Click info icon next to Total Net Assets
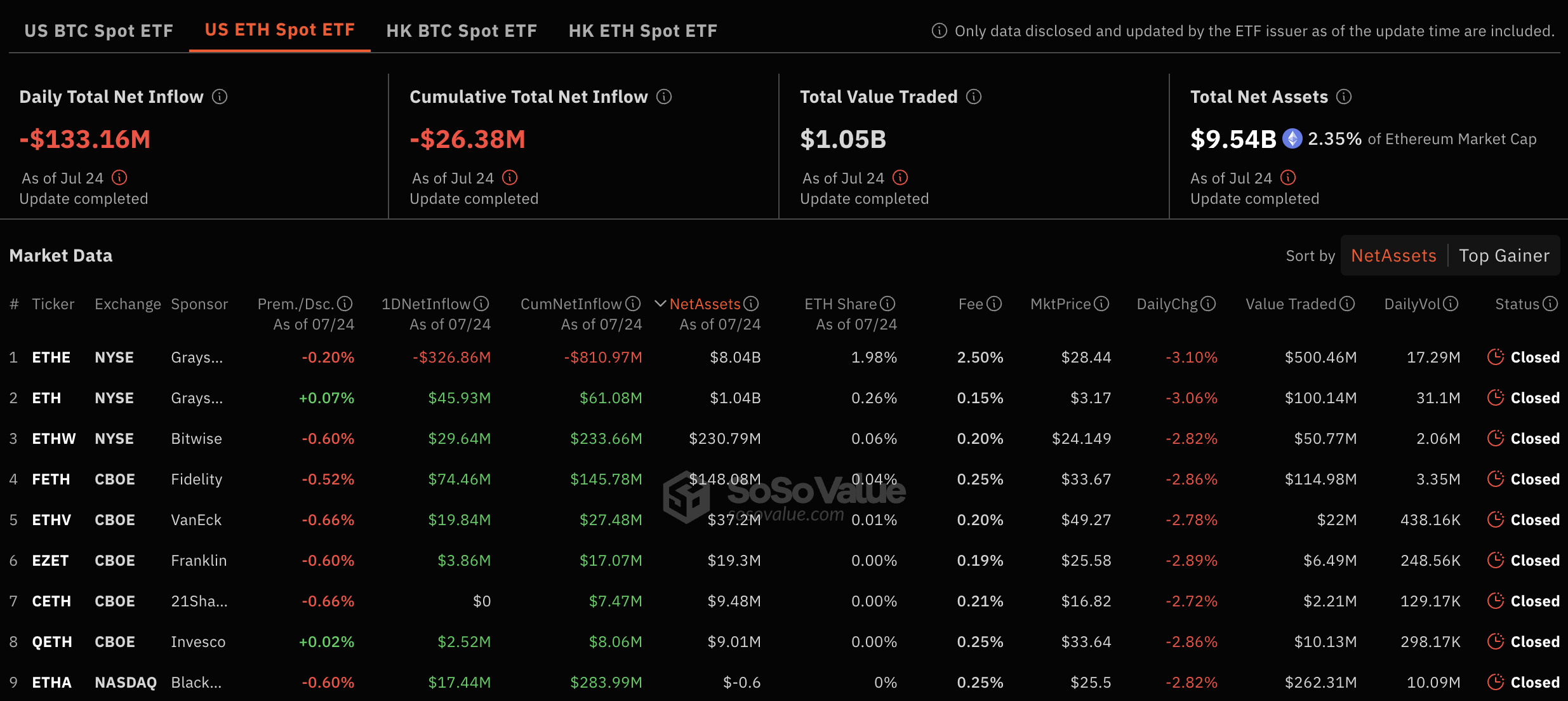This screenshot has height=701, width=1568. click(x=1344, y=97)
